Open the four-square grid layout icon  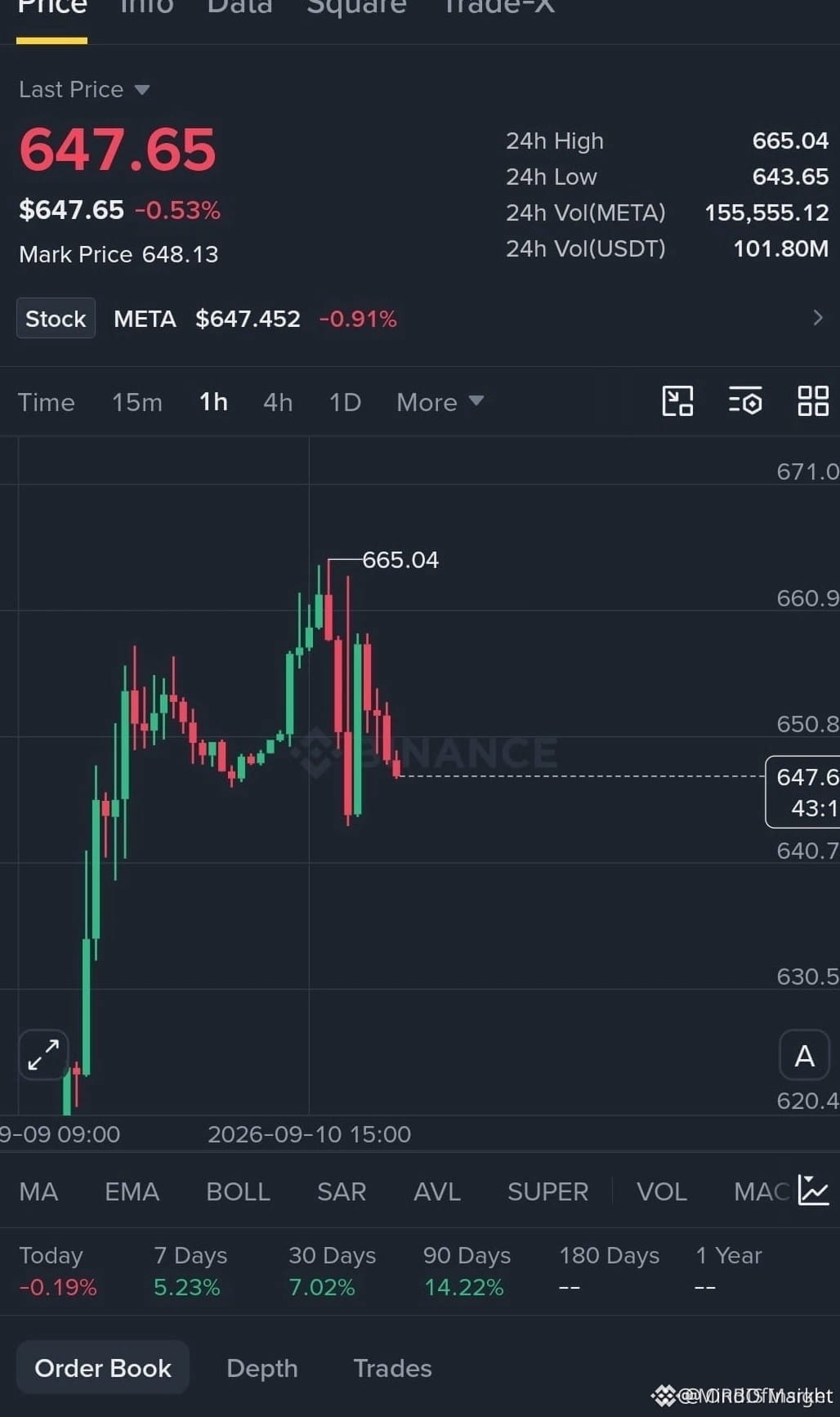813,401
